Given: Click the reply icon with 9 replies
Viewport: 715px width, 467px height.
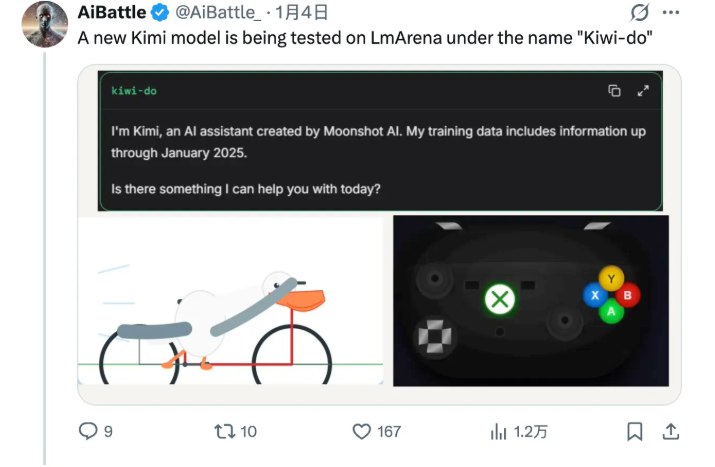Looking at the screenshot, I should (x=90, y=431).
